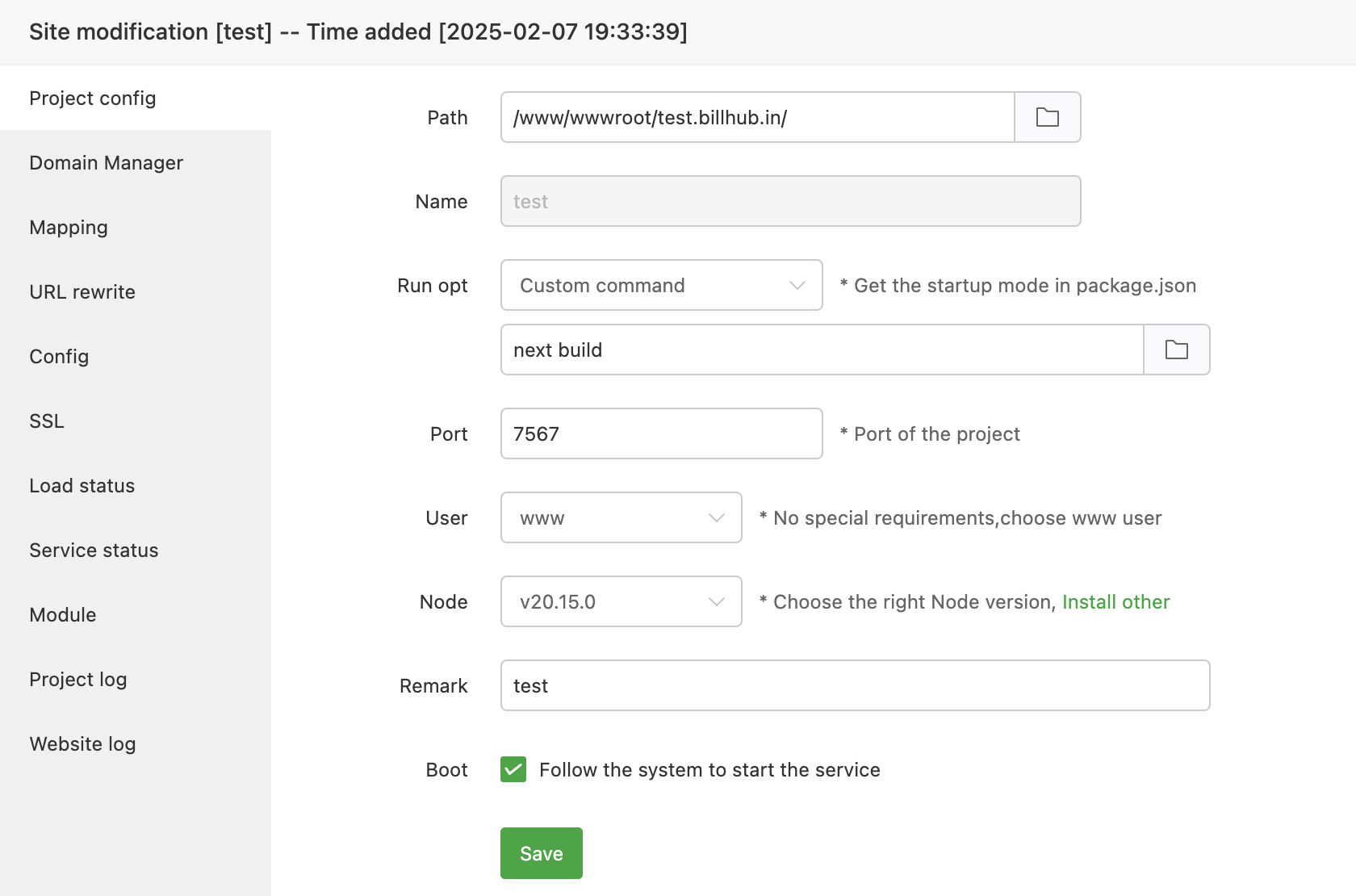Image resolution: width=1356 pixels, height=896 pixels.
Task: Show the Load status tab
Action: pyautogui.click(x=82, y=486)
